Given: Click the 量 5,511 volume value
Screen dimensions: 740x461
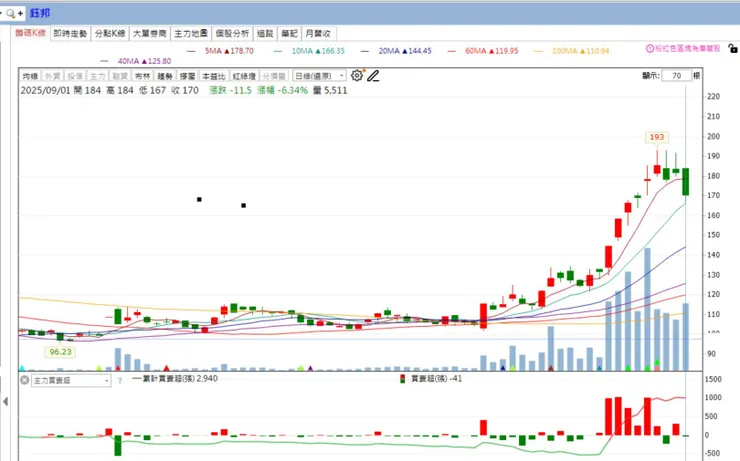Looking at the screenshot, I should (x=330, y=90).
